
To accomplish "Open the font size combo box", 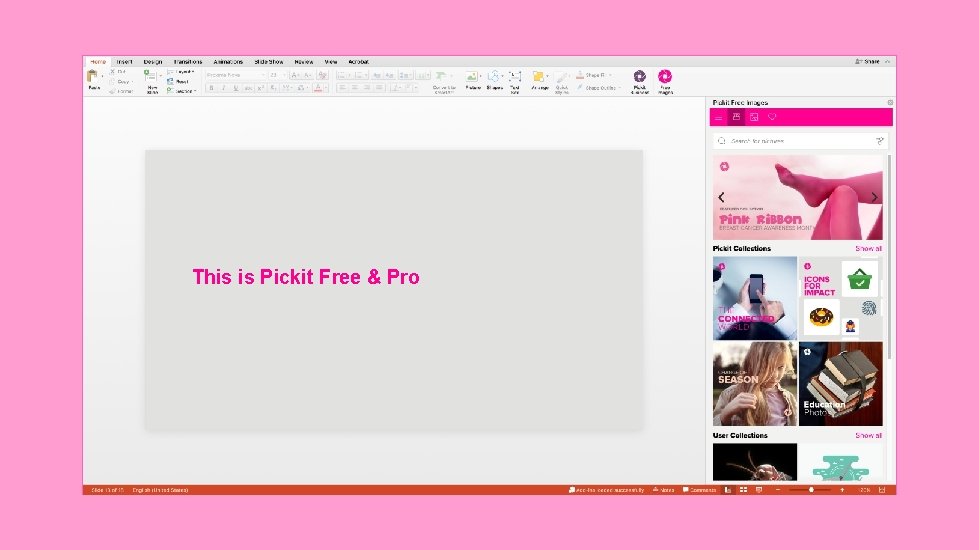I will (x=277, y=75).
